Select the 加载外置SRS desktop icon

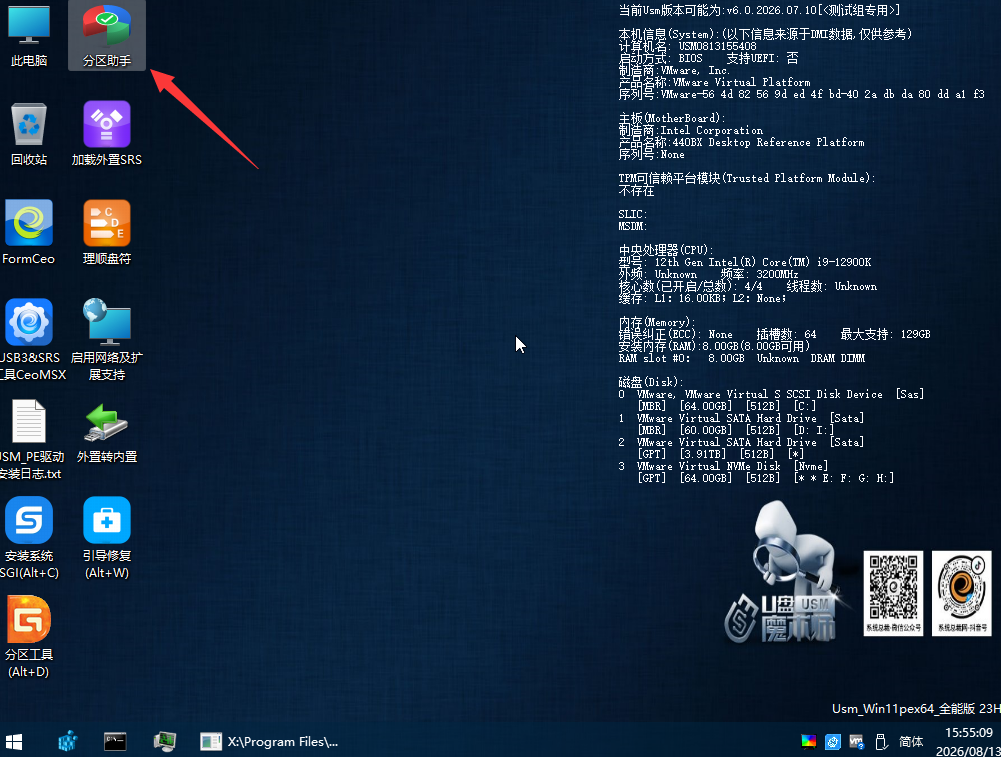(107, 134)
